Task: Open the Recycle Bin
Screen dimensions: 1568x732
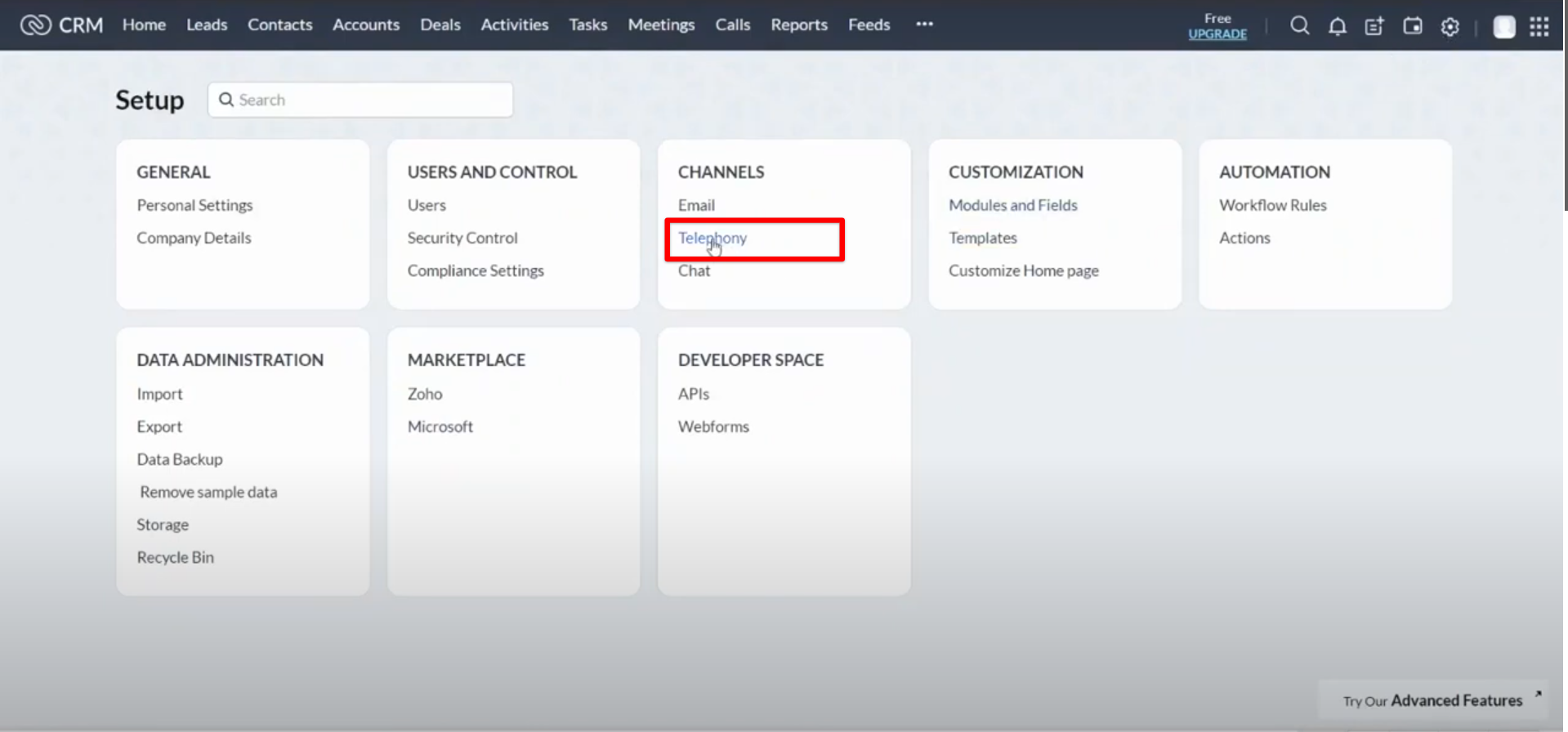Action: [176, 557]
